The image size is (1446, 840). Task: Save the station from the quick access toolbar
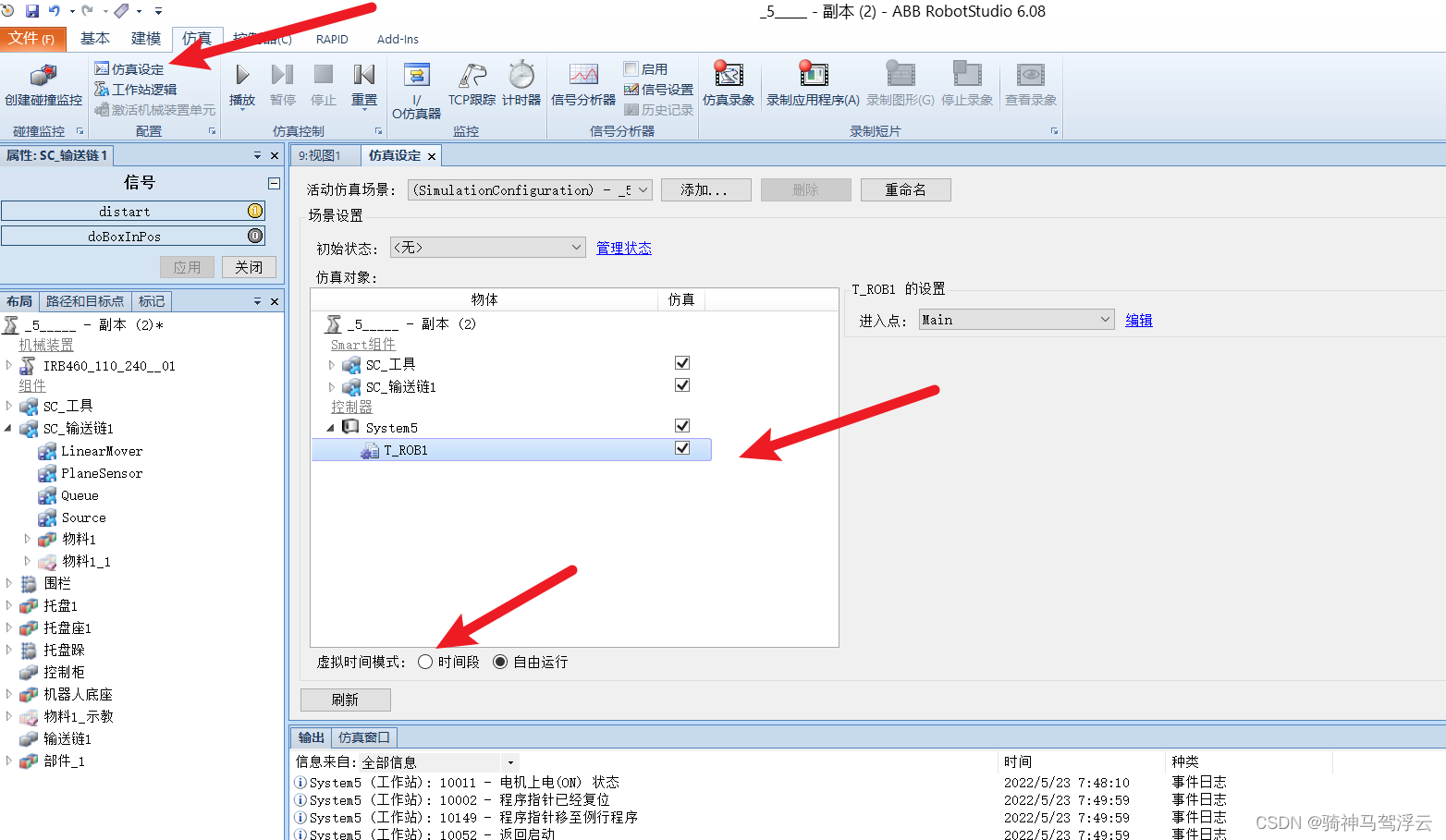[32, 11]
